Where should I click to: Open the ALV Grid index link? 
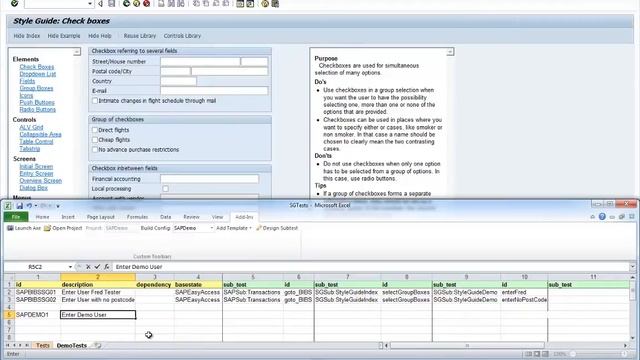tap(31, 127)
